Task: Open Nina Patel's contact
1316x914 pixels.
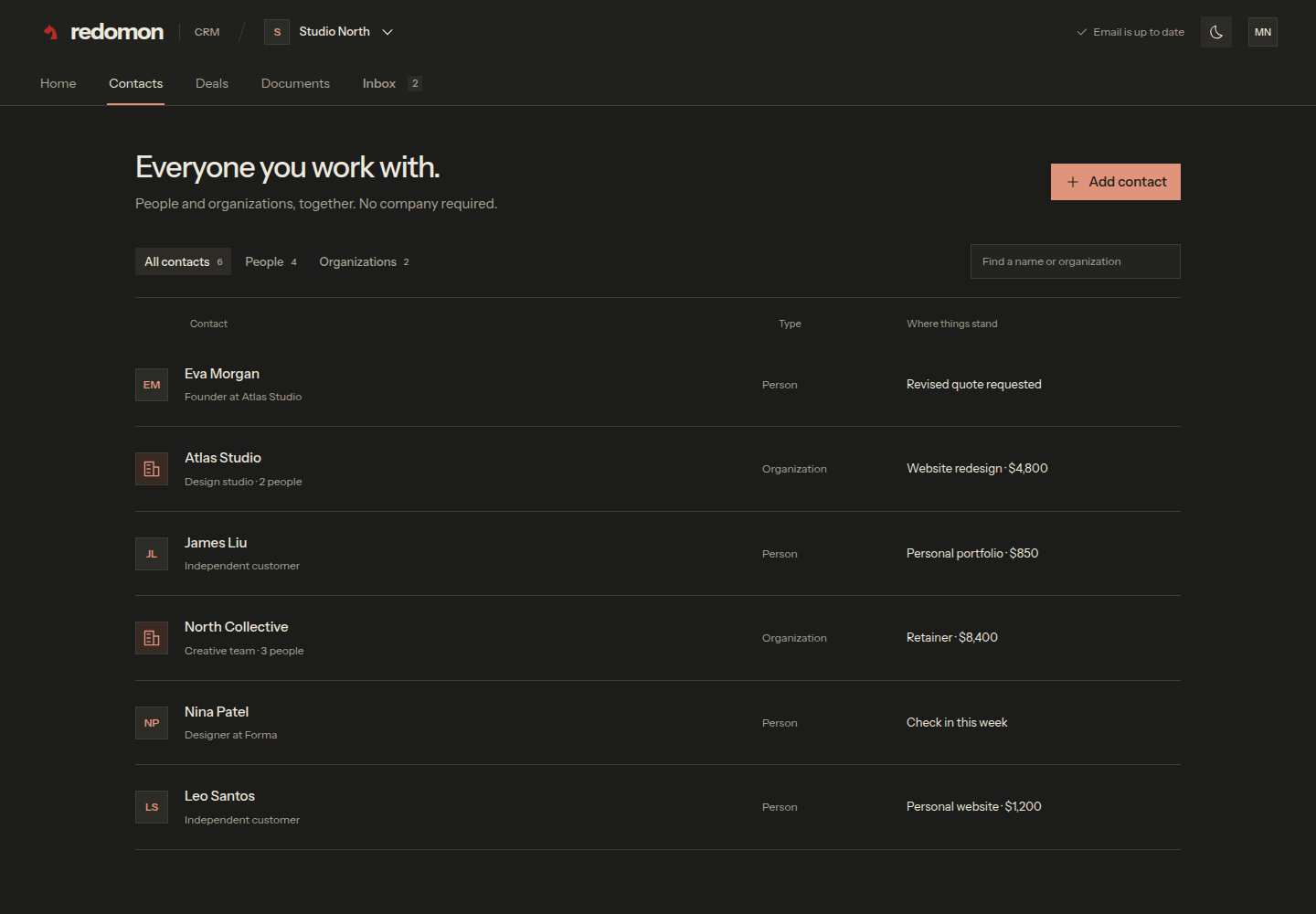Action: coord(658,723)
